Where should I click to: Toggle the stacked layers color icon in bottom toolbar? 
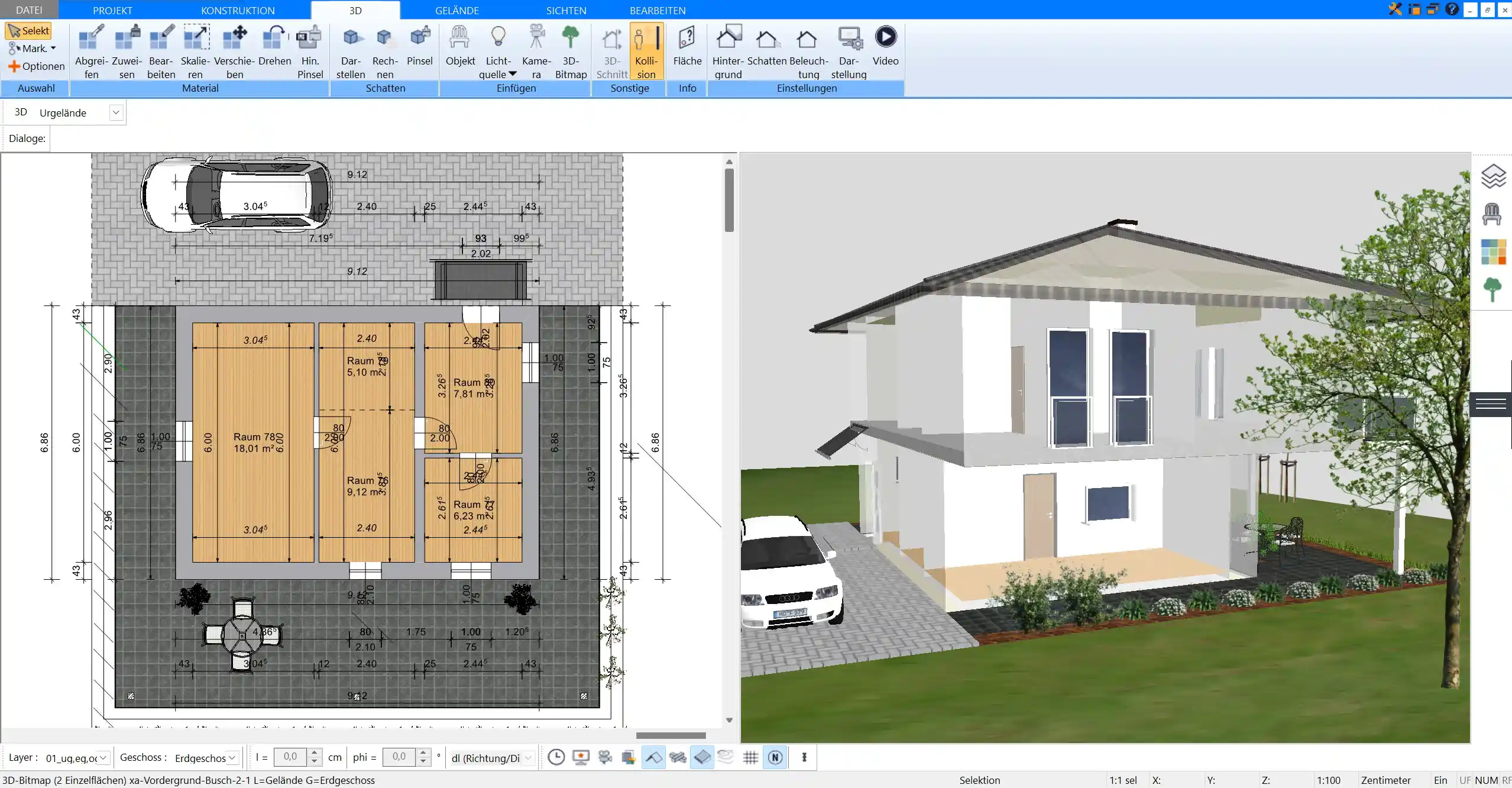629,757
